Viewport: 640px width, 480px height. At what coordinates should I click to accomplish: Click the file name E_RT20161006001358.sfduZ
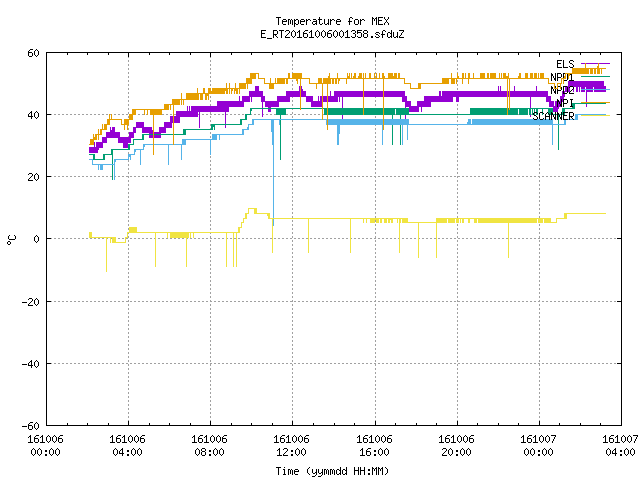[332, 34]
